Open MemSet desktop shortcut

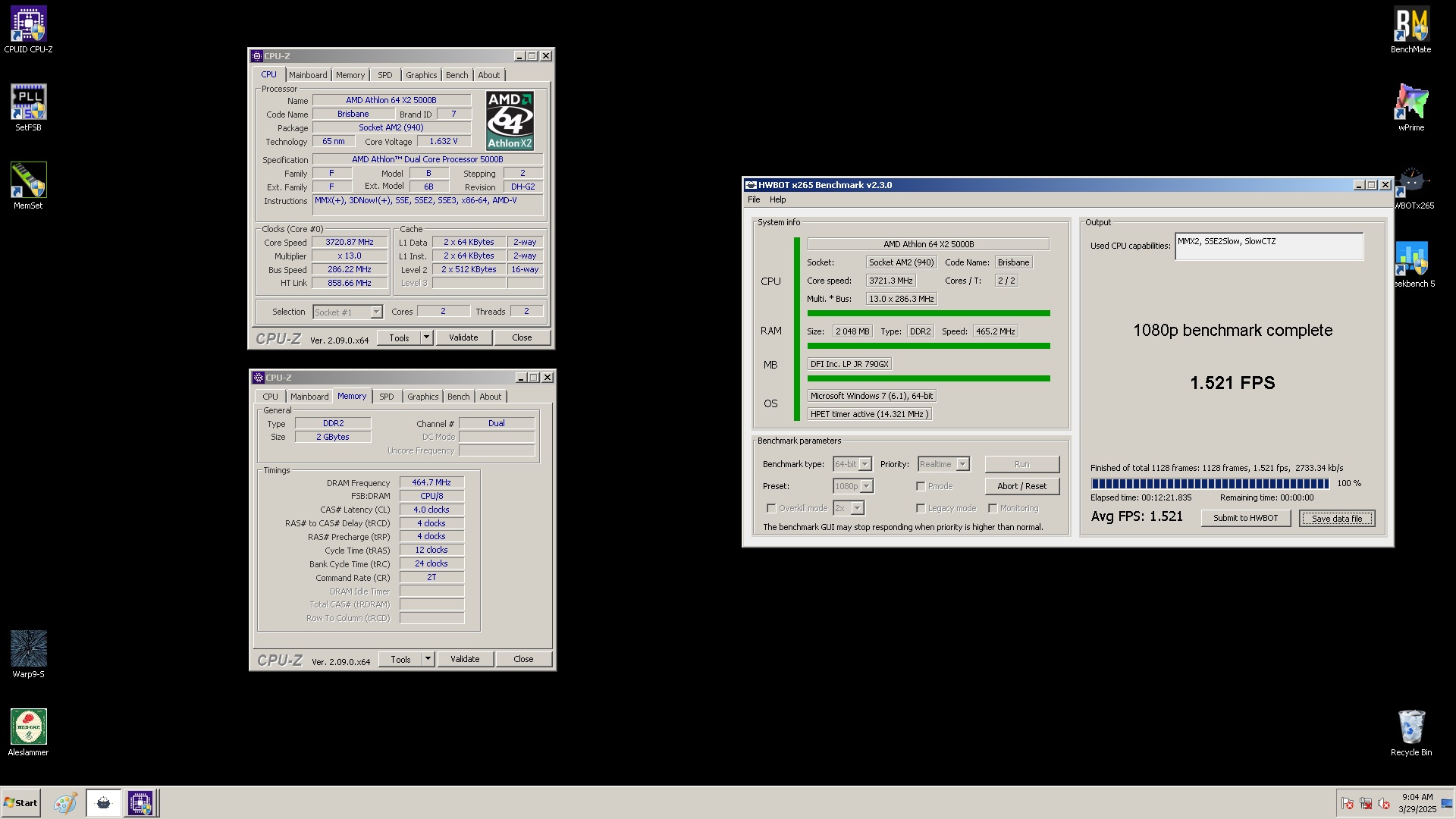(28, 186)
